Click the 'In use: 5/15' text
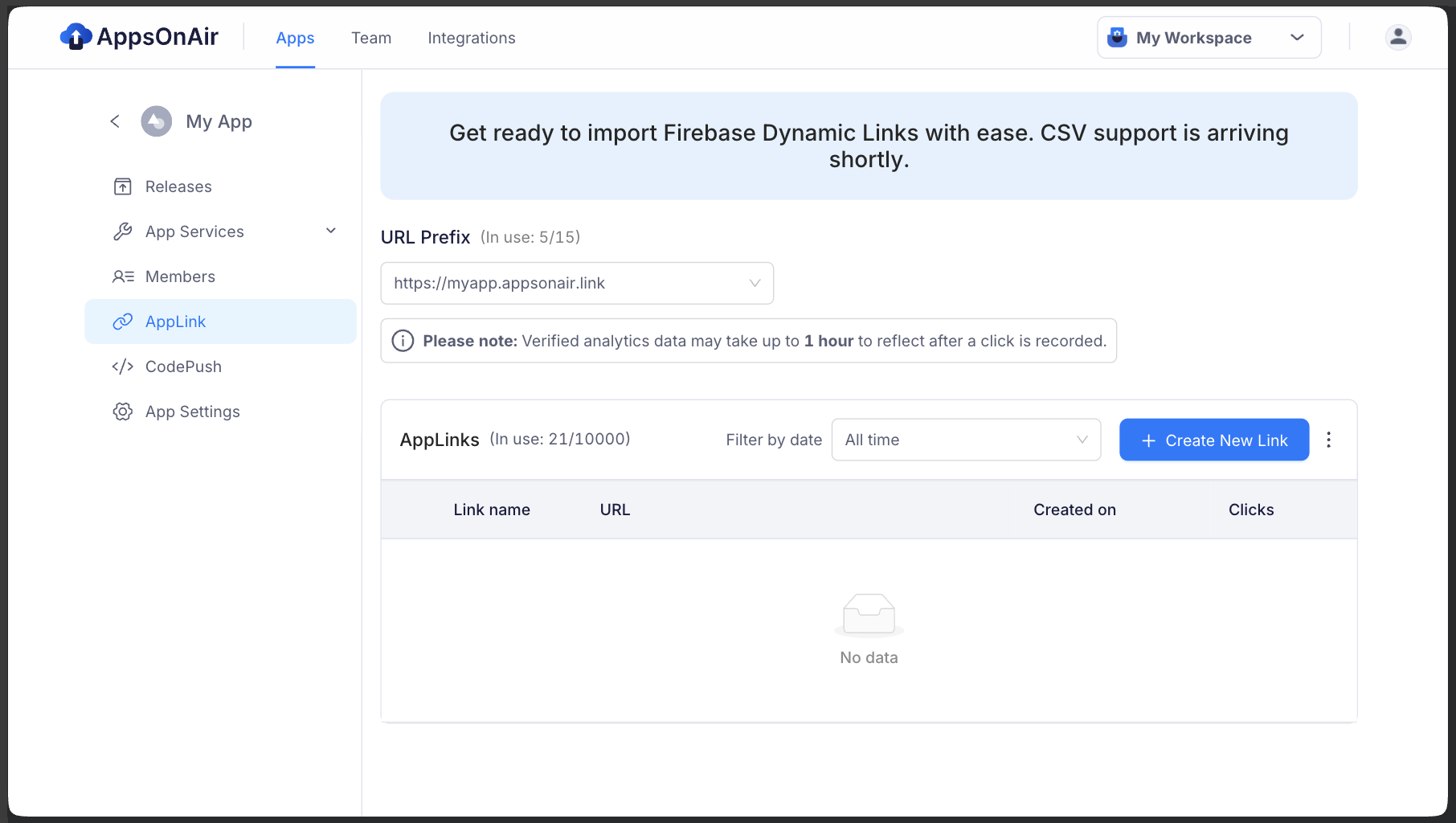The width and height of the screenshot is (1456, 823). tap(530, 237)
